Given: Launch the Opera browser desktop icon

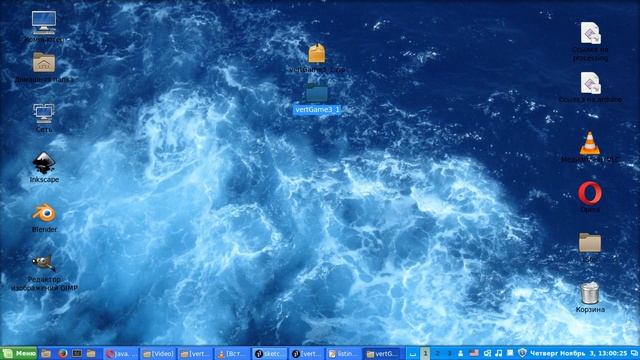Looking at the screenshot, I should (590, 193).
